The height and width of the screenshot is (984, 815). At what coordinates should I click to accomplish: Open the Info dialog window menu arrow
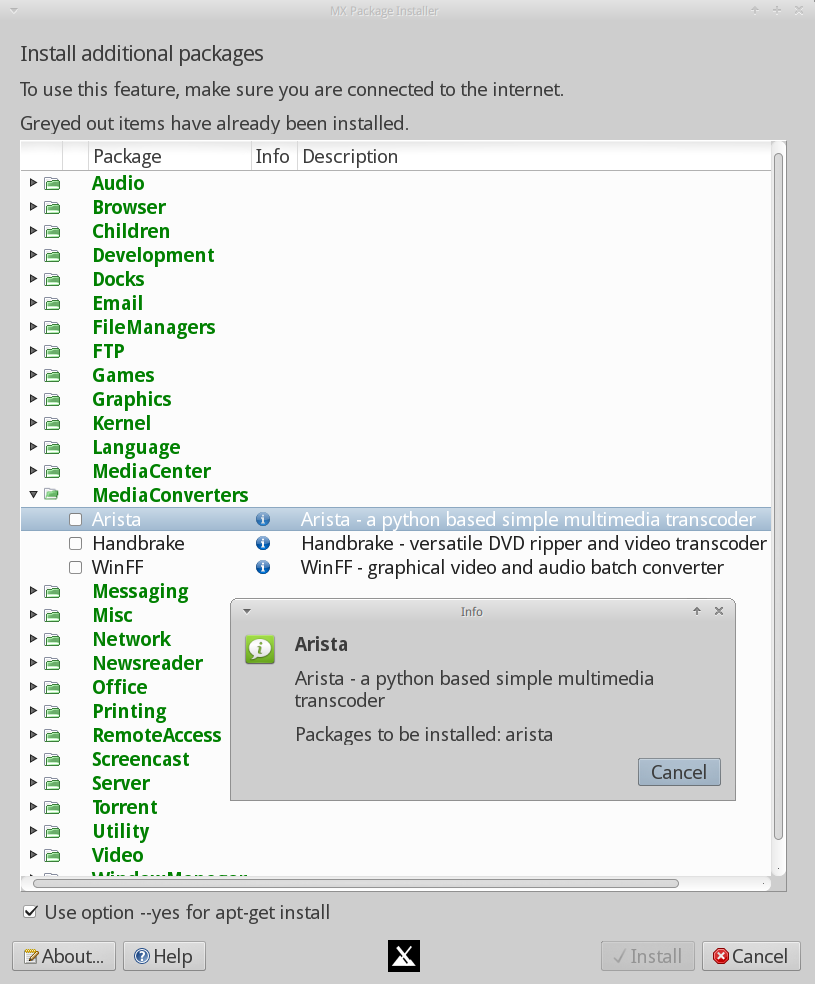pyautogui.click(x=247, y=611)
